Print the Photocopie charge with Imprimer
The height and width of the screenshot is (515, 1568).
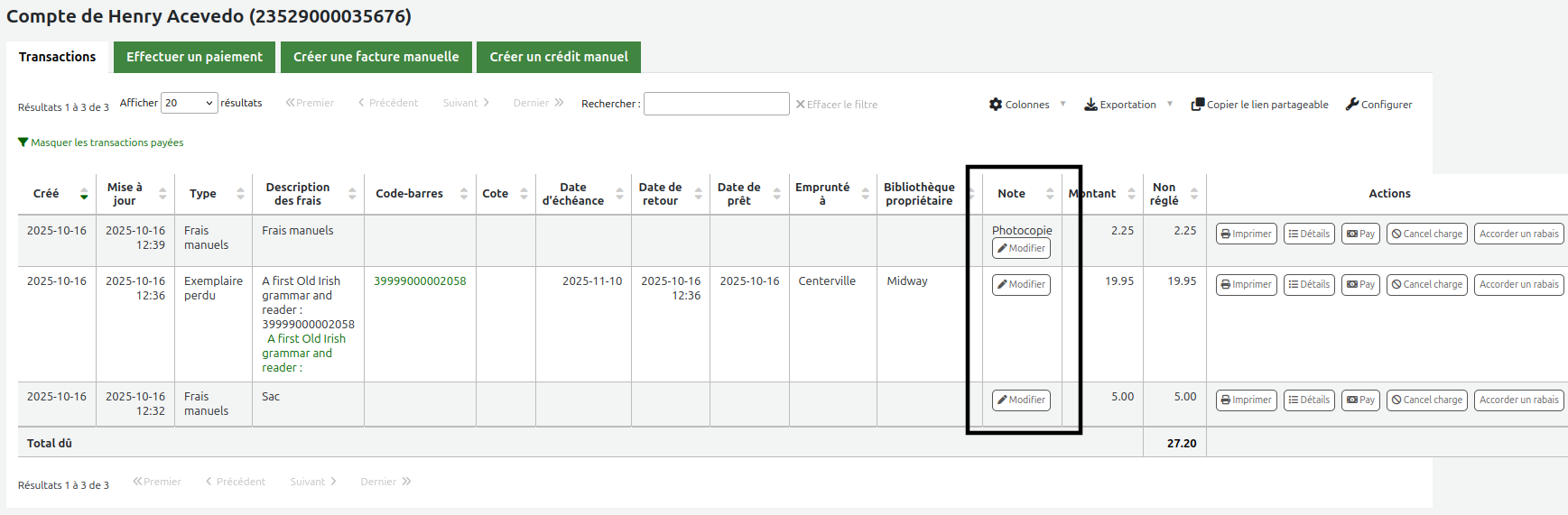[1246, 234]
